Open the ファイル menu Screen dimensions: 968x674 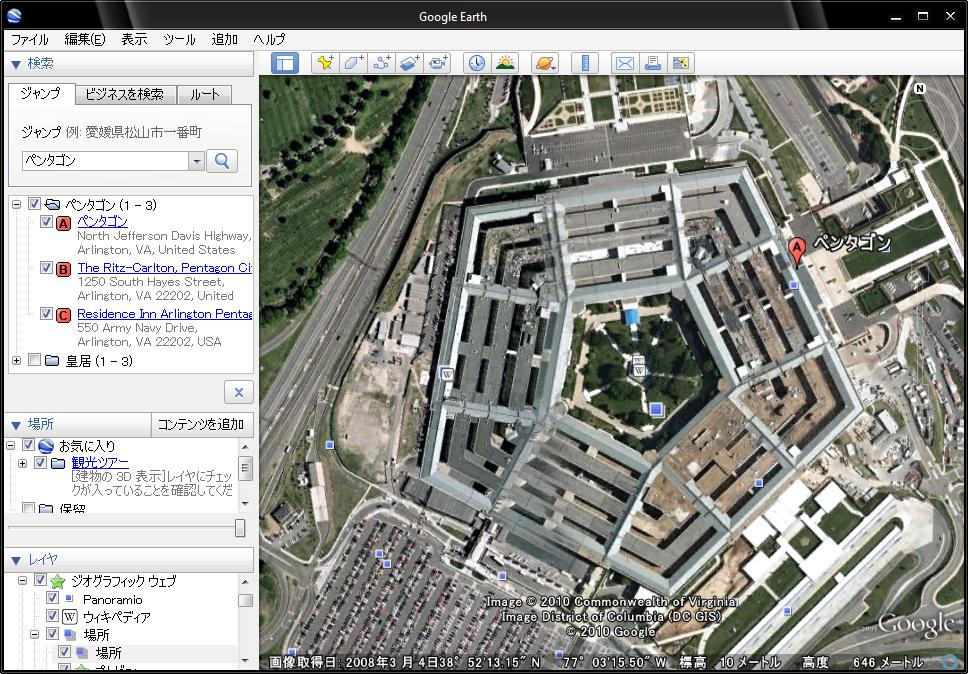pos(30,40)
